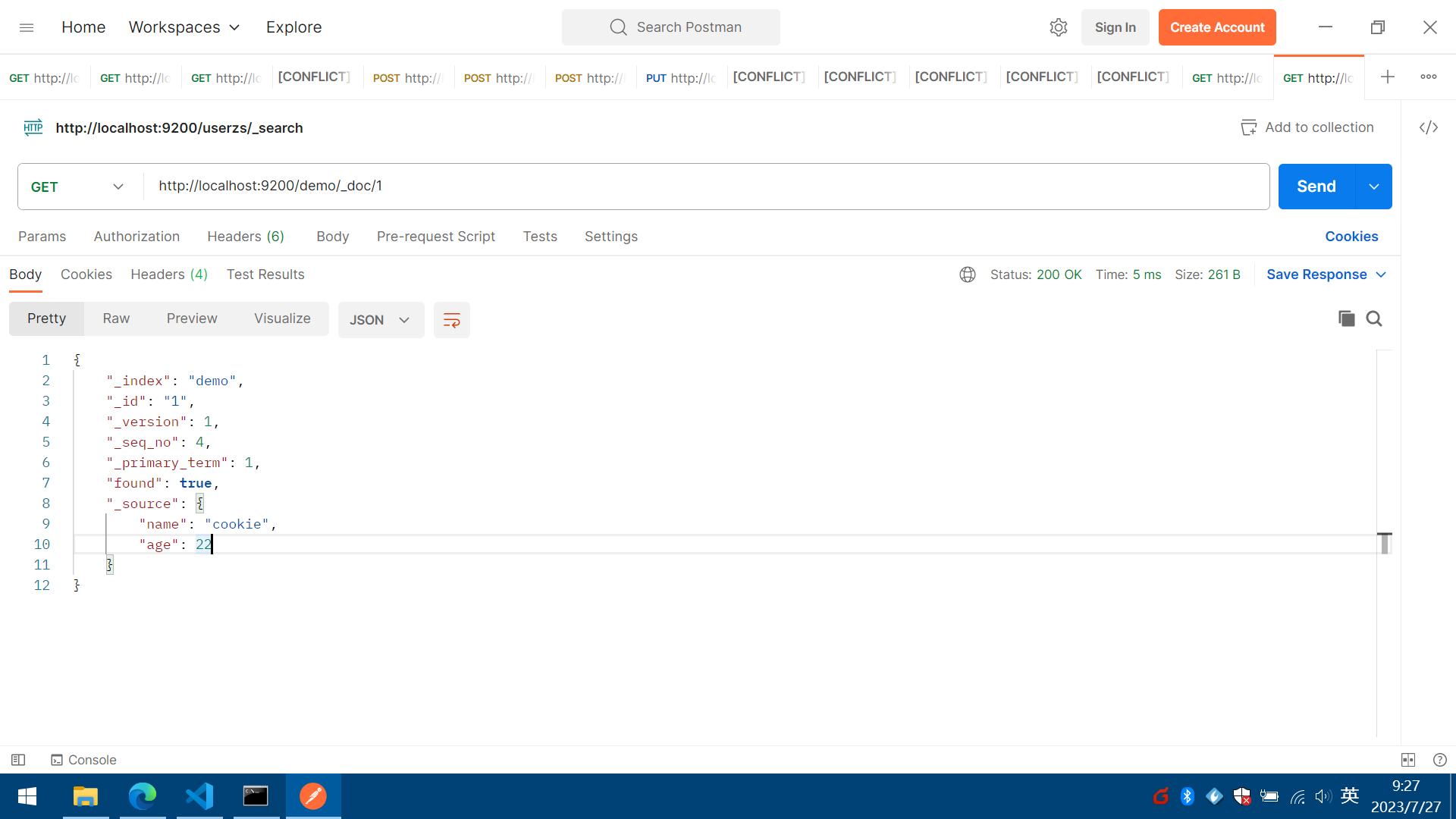
Task: Search response with the magnifier icon
Action: click(1374, 318)
